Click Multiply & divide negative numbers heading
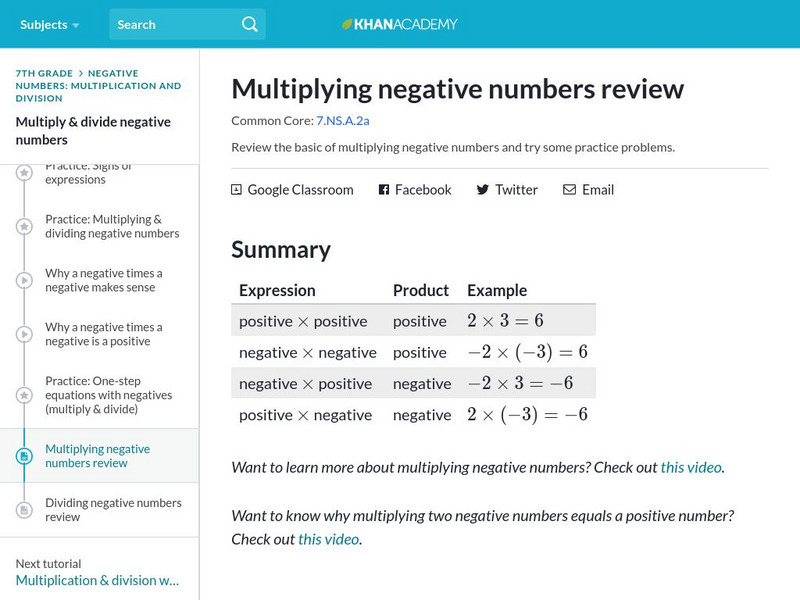 point(93,130)
